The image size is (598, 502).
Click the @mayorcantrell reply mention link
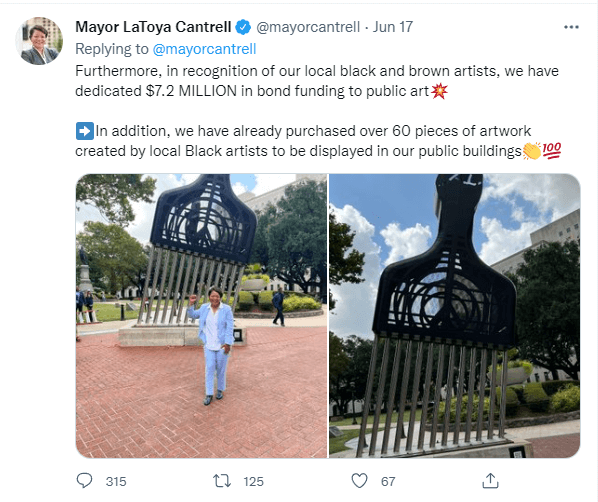coord(204,49)
